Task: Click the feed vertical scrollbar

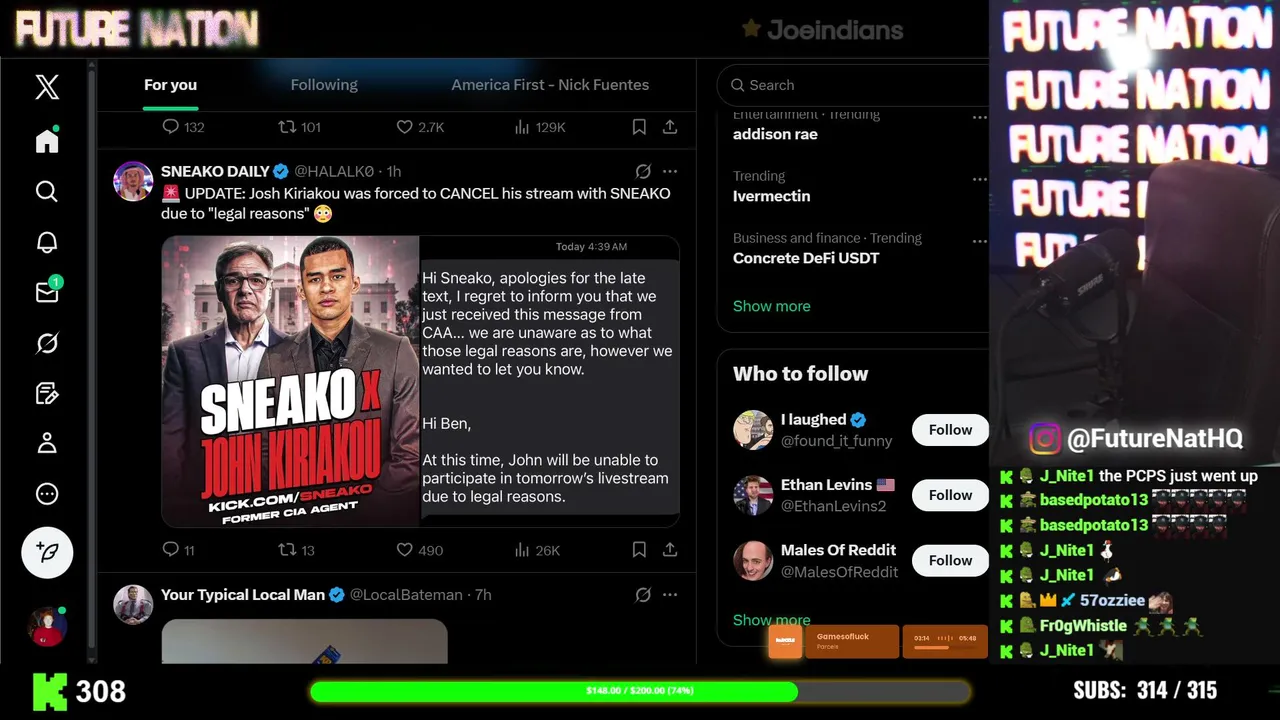Action: [x=92, y=360]
